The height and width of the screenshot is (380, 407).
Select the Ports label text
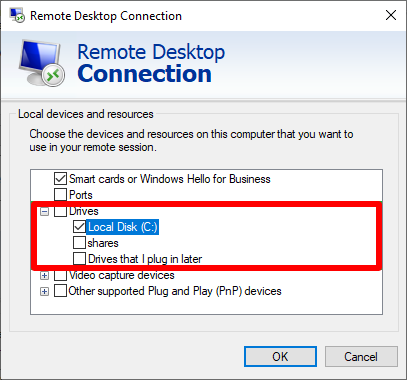pos(81,195)
